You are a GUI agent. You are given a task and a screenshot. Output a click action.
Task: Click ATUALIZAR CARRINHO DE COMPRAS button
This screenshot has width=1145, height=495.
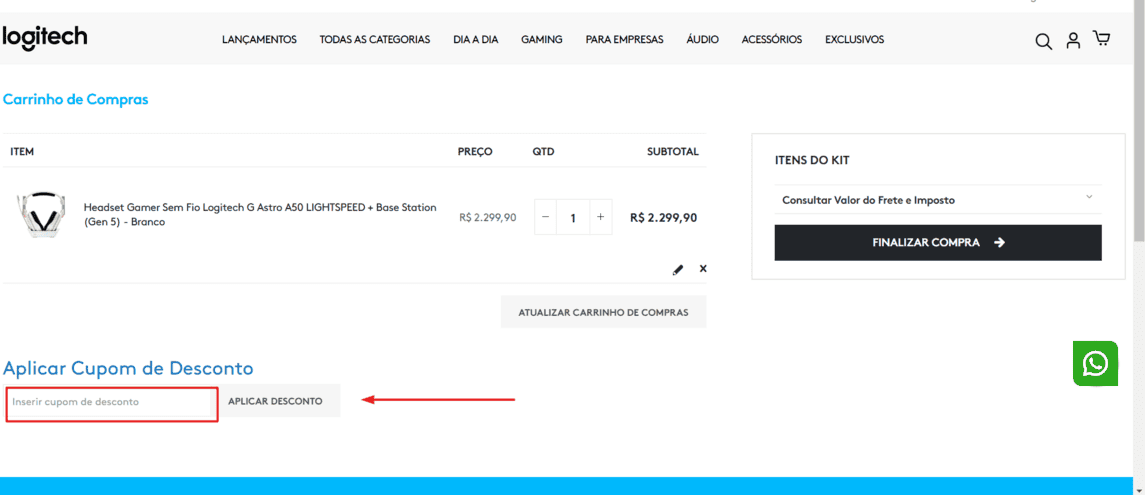point(603,312)
